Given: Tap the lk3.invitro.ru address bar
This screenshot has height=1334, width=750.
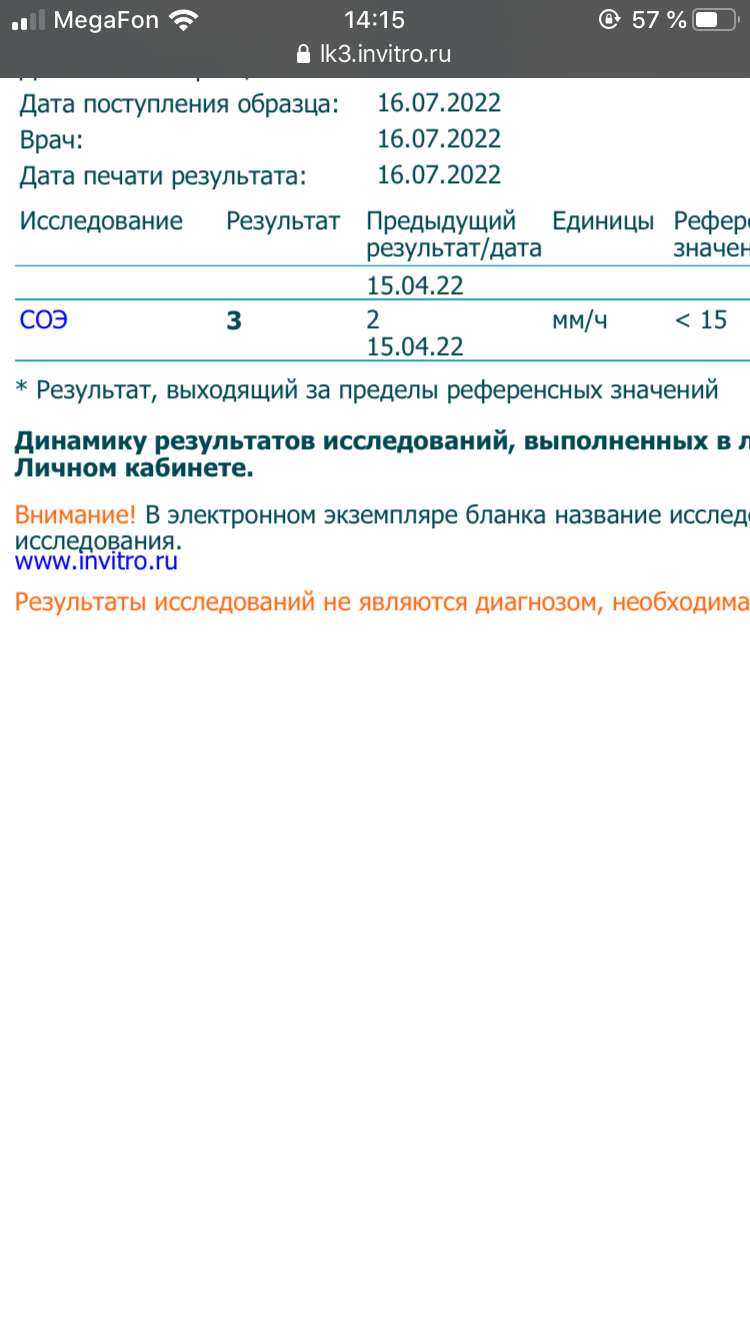Looking at the screenshot, I should [385, 54].
